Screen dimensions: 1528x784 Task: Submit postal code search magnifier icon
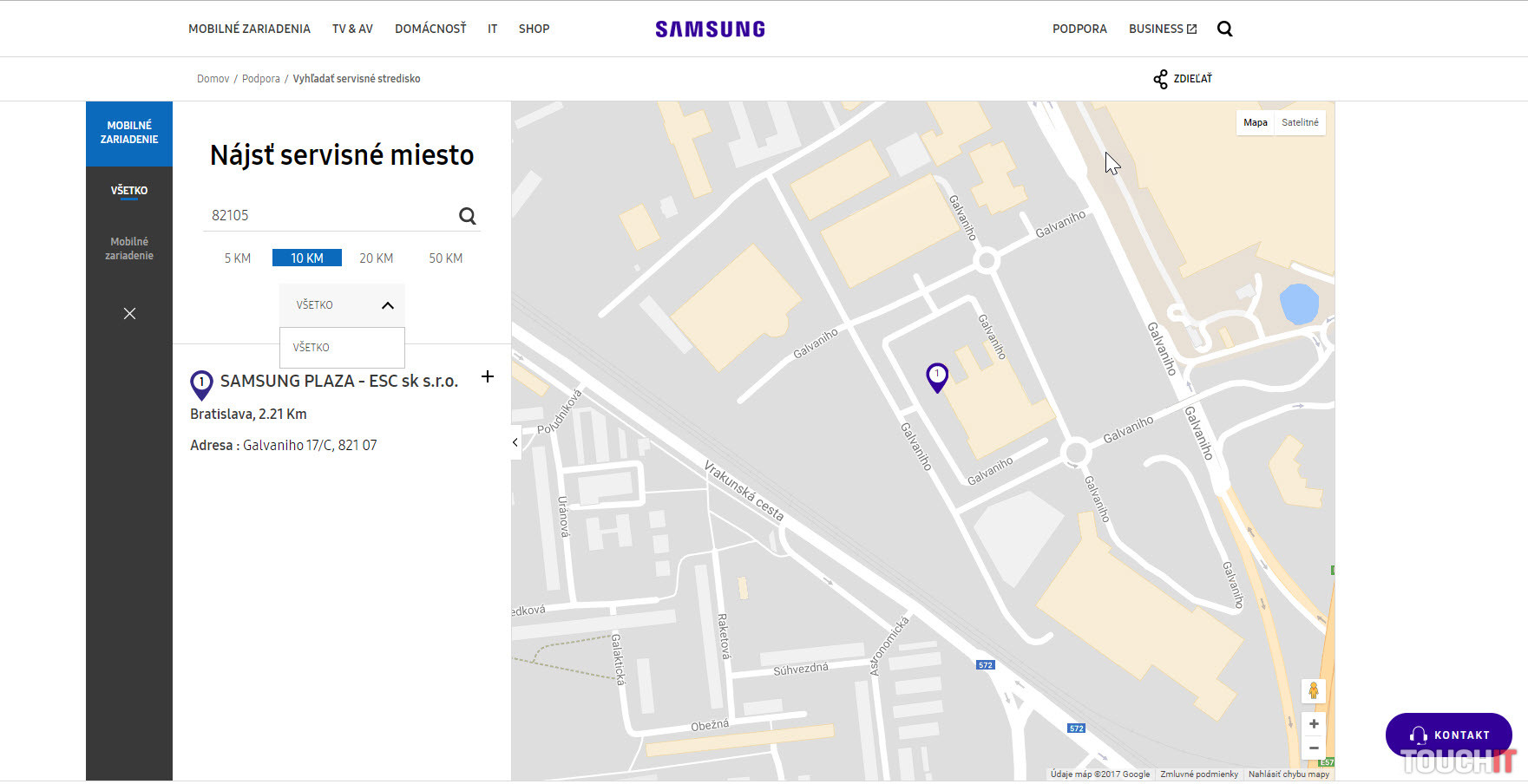pos(467,216)
